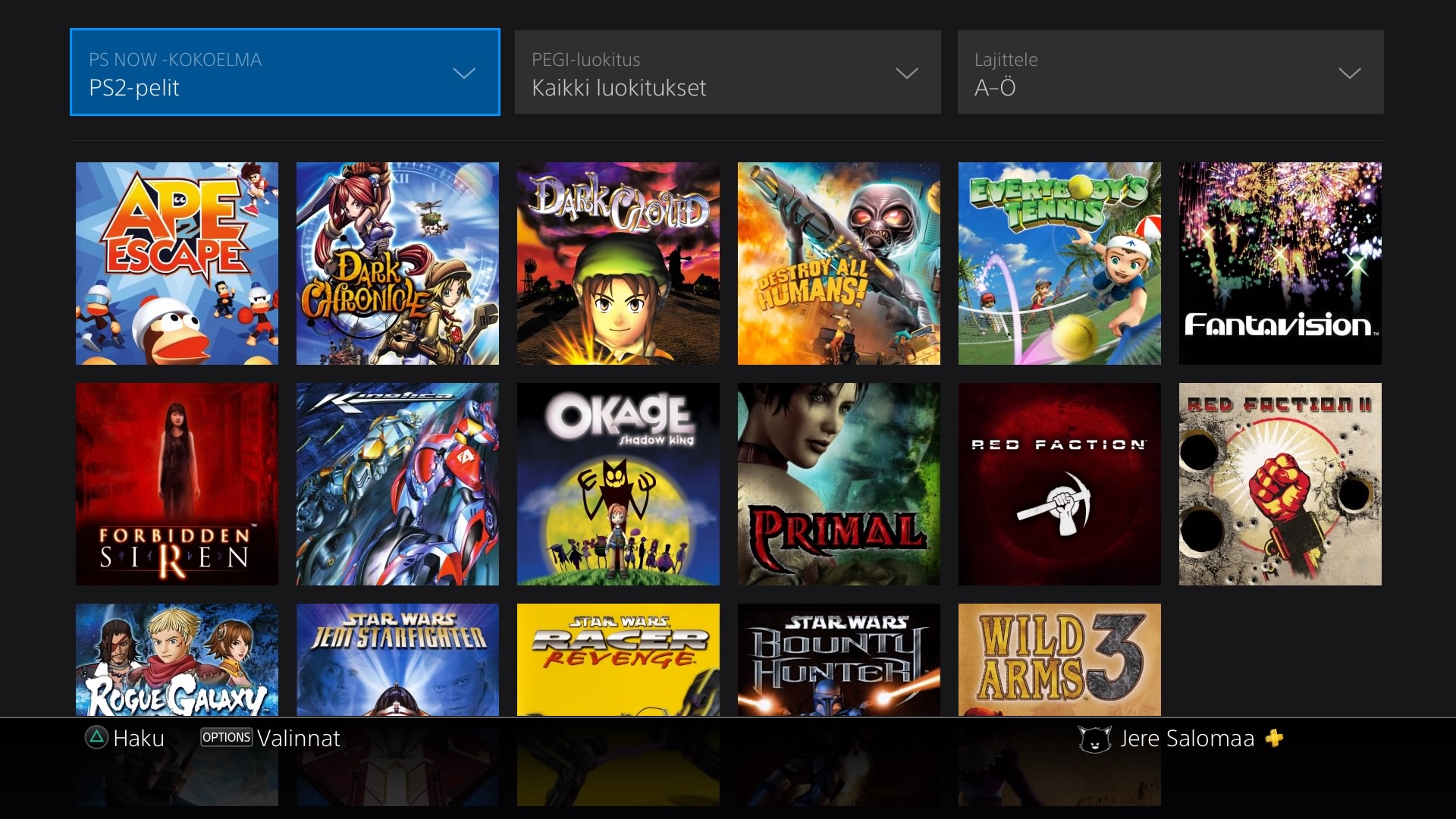Select the Everybody's Tennis tile
Viewport: 1456px width, 819px height.
coord(1059,262)
